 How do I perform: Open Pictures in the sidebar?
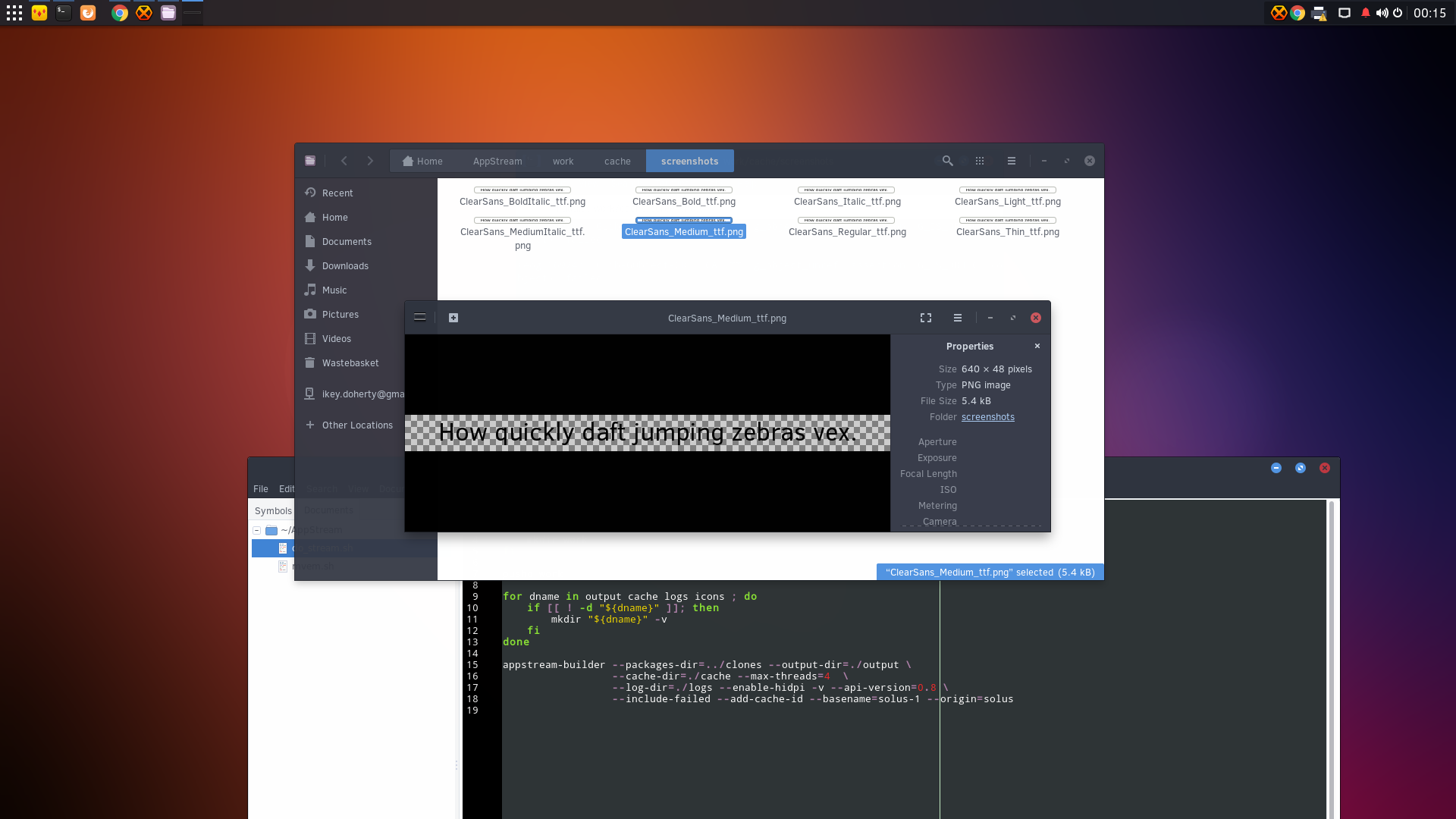pyautogui.click(x=350, y=314)
